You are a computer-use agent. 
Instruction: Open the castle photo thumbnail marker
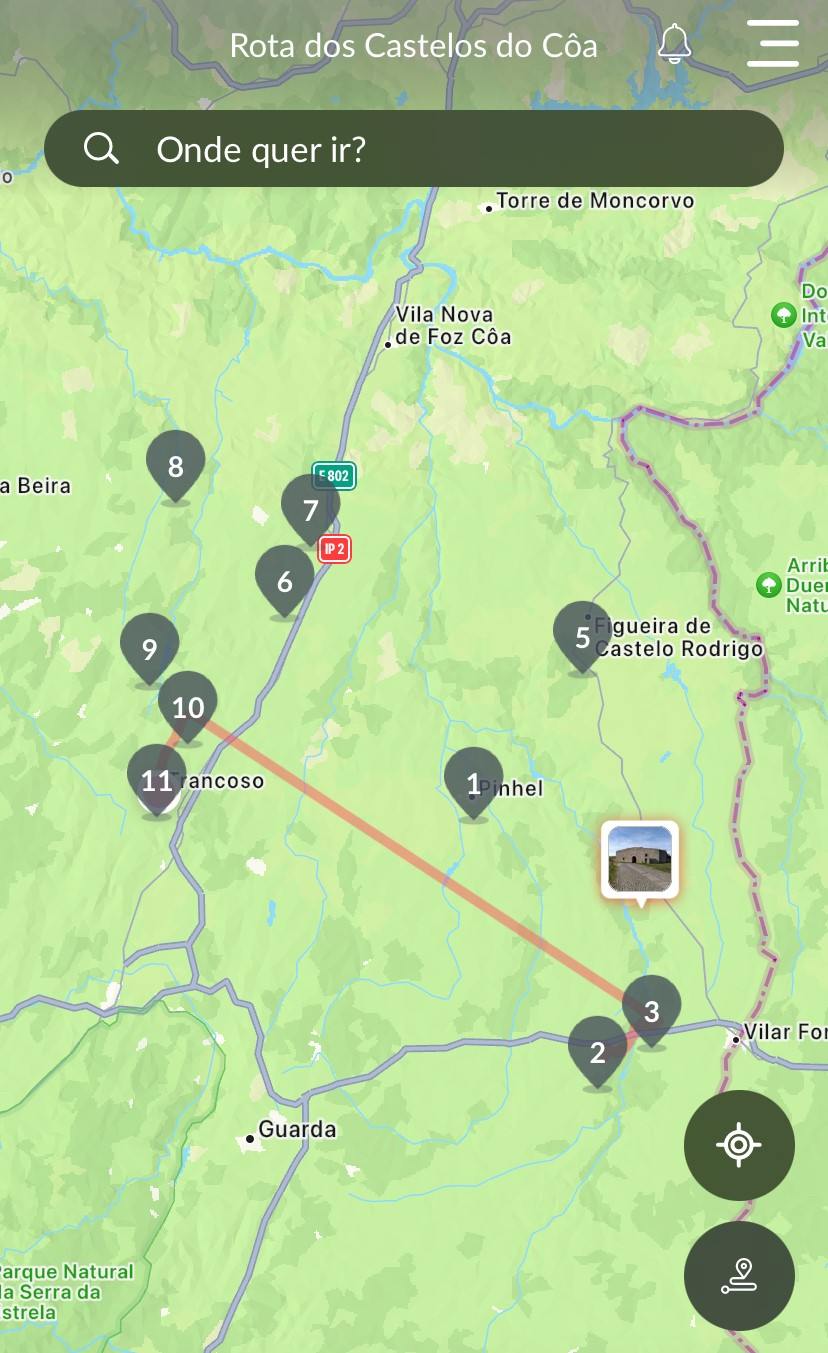pos(640,859)
